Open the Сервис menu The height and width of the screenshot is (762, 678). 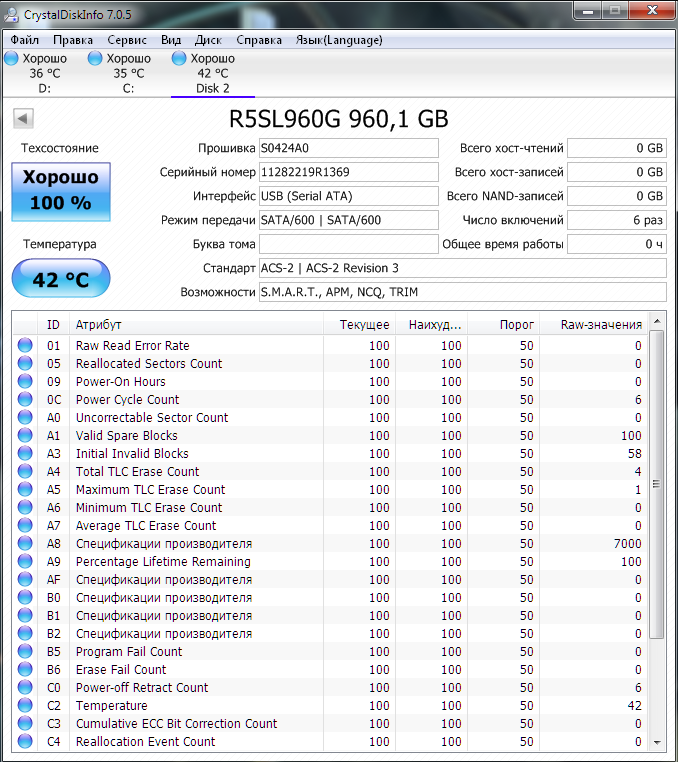(x=127, y=40)
